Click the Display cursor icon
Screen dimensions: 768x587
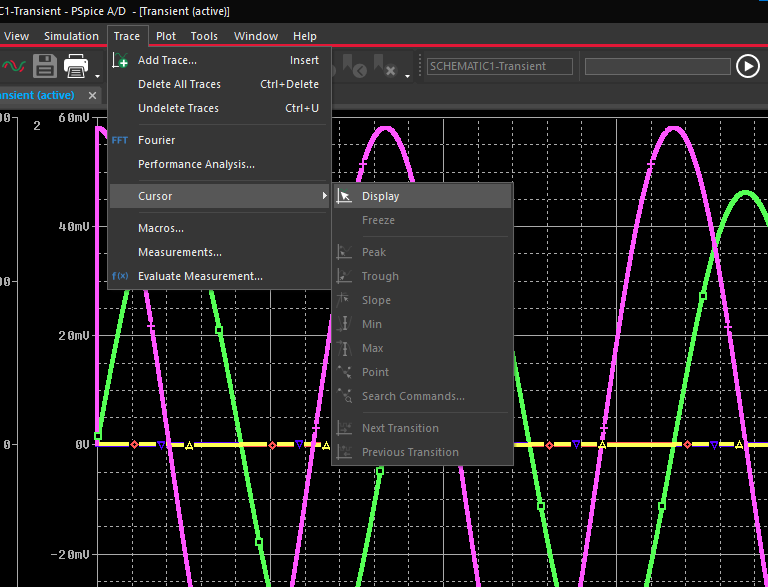pyautogui.click(x=345, y=196)
